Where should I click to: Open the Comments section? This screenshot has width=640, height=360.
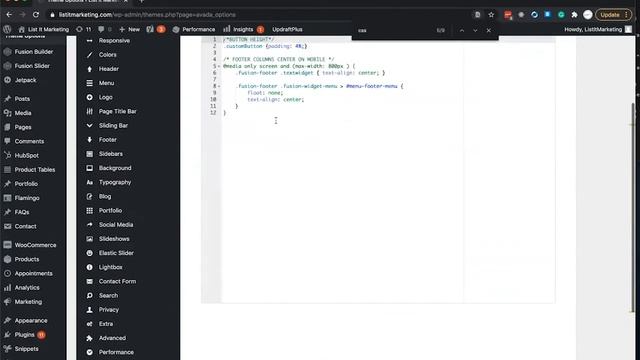coord(29,141)
